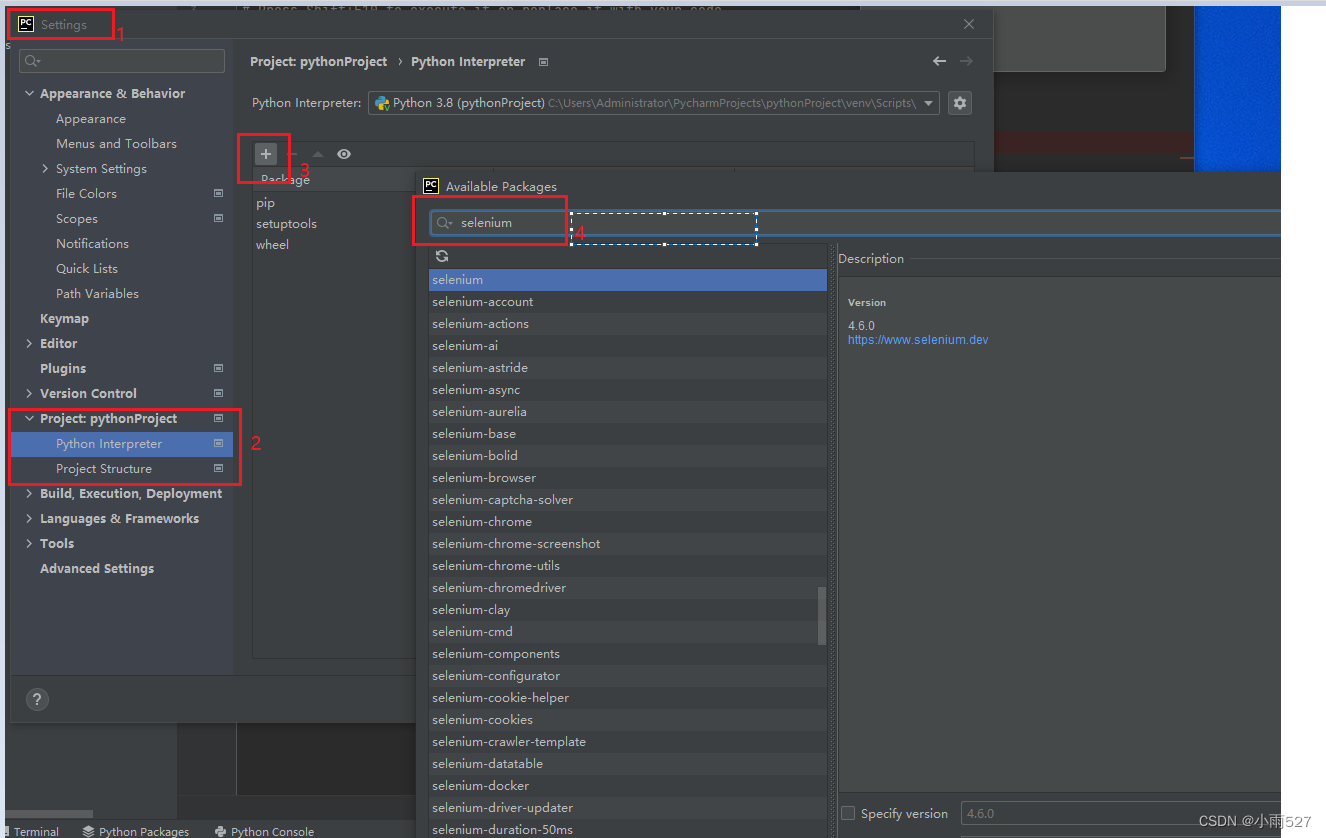
Task: Select selenium-crawler-template in package list
Action: point(628,742)
